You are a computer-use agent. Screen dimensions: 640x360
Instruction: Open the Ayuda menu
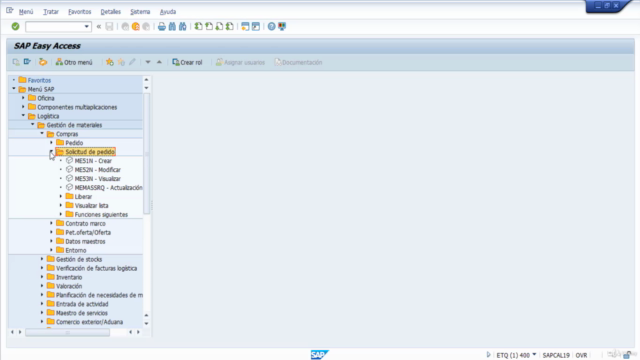(168, 12)
